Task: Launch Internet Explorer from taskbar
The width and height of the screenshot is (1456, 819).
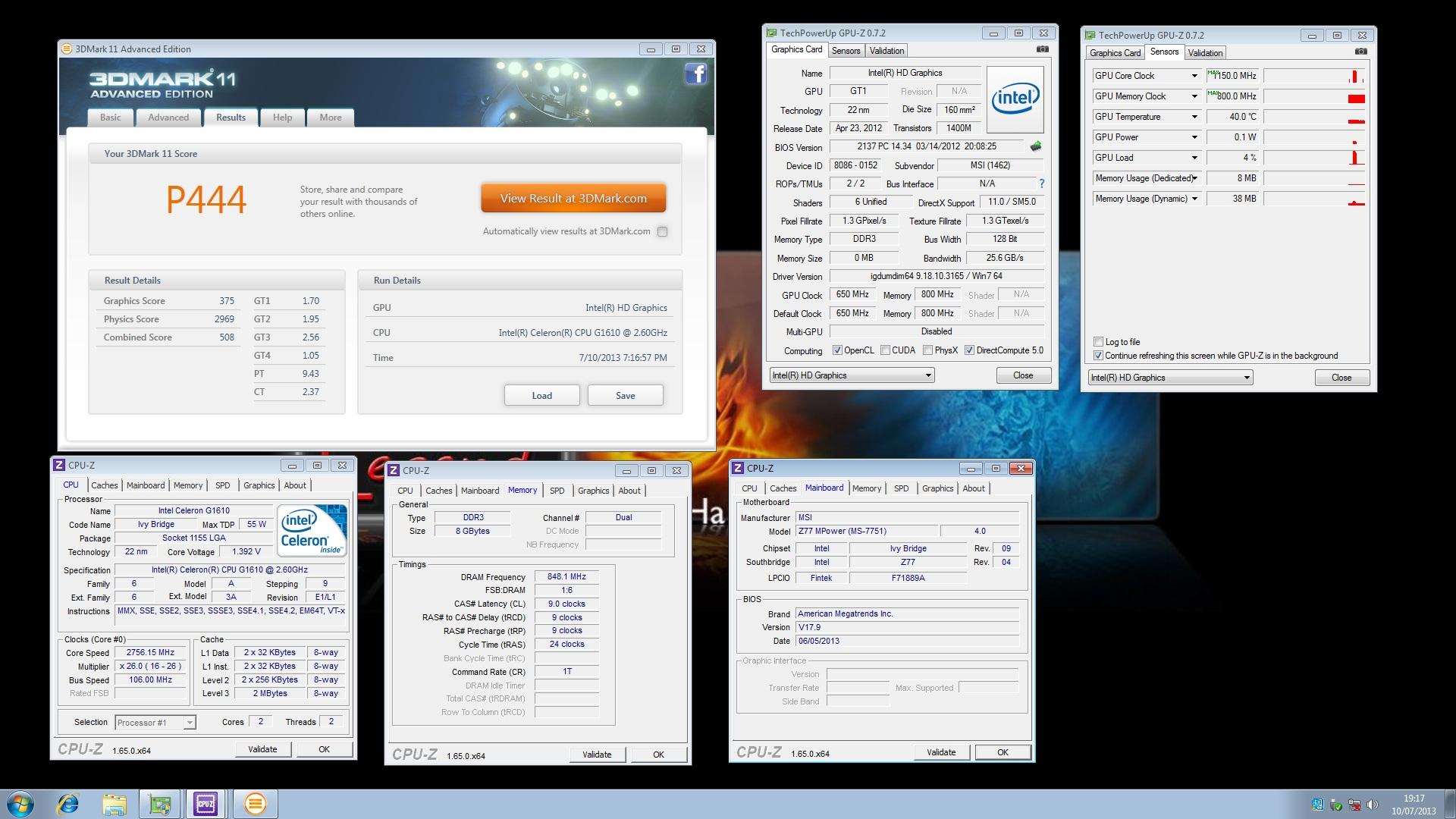Action: pos(69,804)
